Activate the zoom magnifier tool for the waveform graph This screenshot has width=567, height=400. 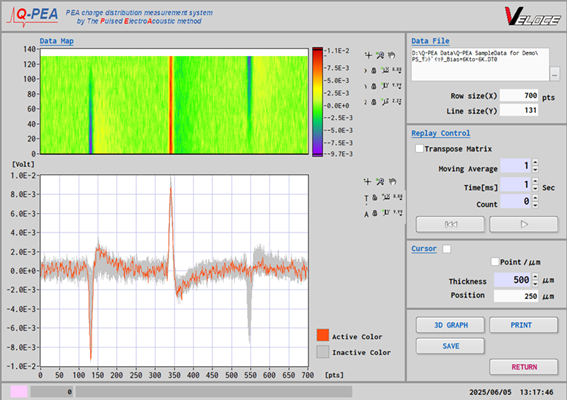pyautogui.click(x=380, y=182)
